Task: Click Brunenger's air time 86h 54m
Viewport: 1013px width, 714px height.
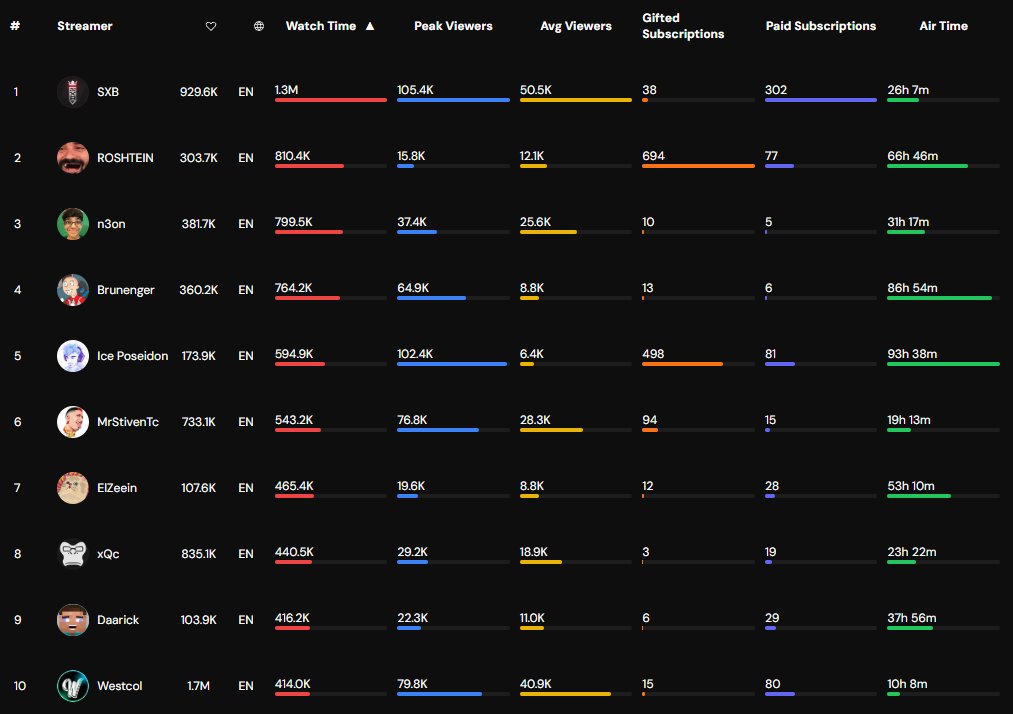Action: [x=912, y=288]
